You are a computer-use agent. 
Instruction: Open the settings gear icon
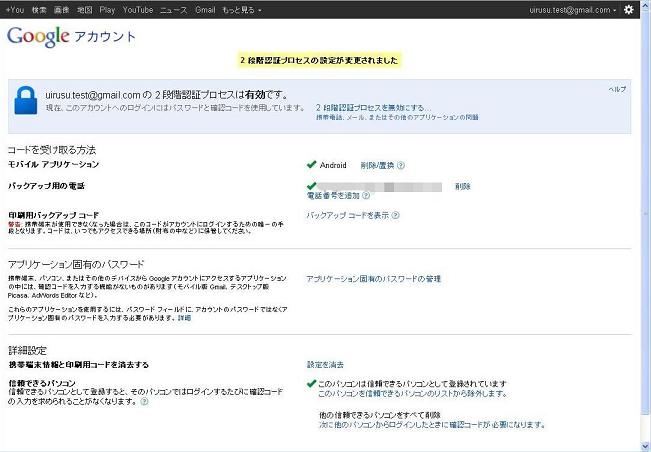pyautogui.click(x=629, y=9)
